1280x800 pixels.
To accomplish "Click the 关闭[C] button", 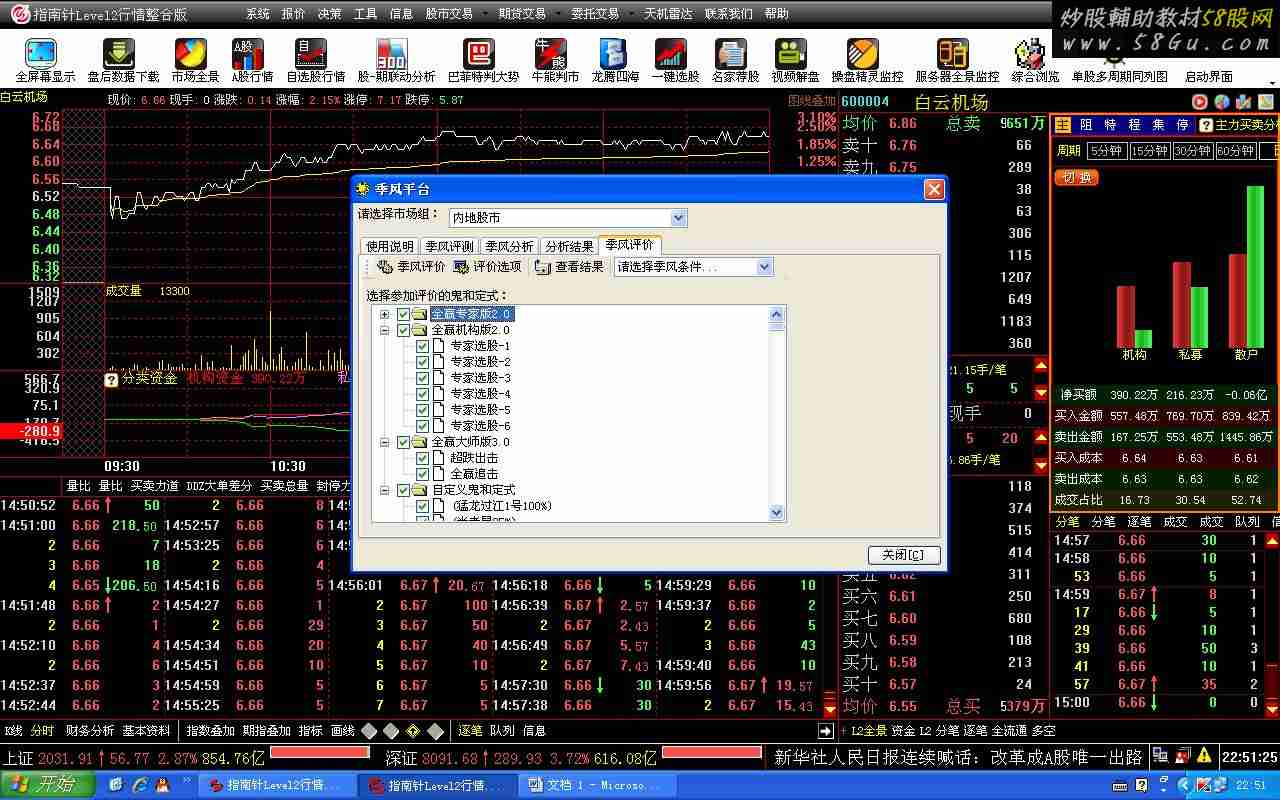I will [x=903, y=555].
